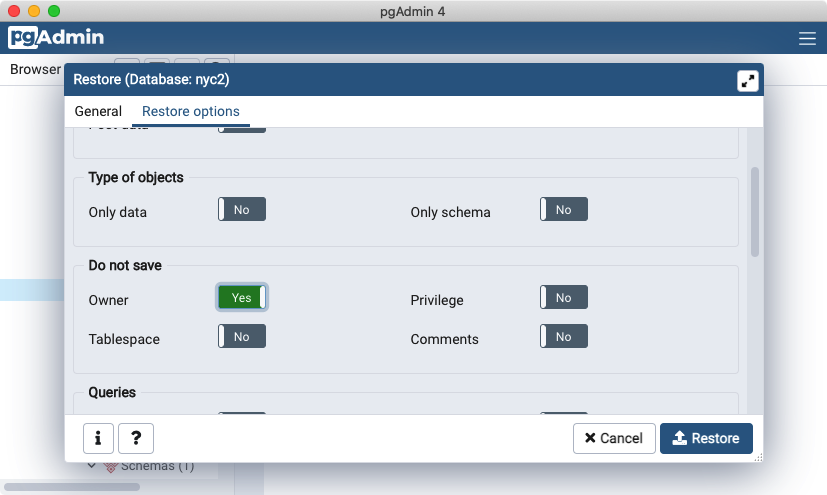Enable the Privilege switch
Viewport: 827px width, 495px height.
(x=564, y=298)
